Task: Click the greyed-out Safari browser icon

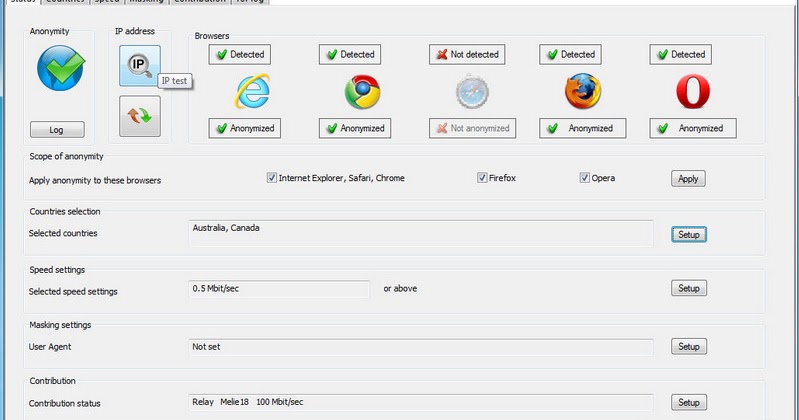Action: coord(472,92)
